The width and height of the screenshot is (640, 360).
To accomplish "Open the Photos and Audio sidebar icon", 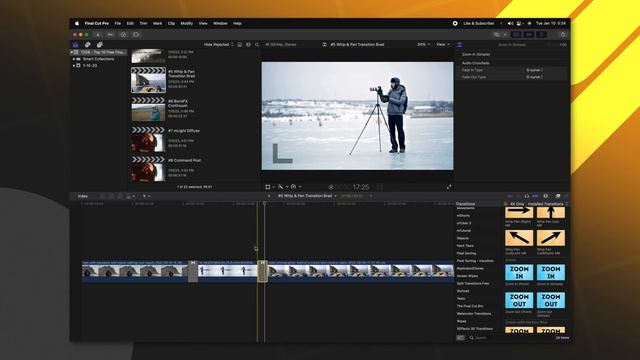I will click(x=87, y=44).
